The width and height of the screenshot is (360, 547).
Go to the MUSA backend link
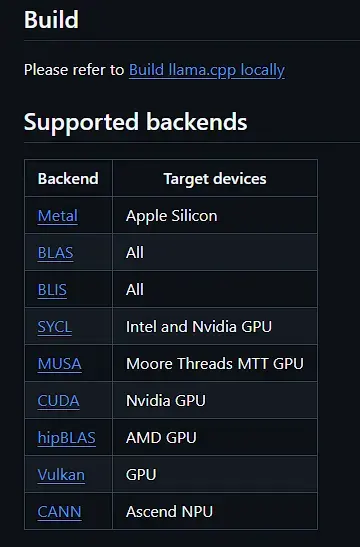pyautogui.click(x=60, y=364)
